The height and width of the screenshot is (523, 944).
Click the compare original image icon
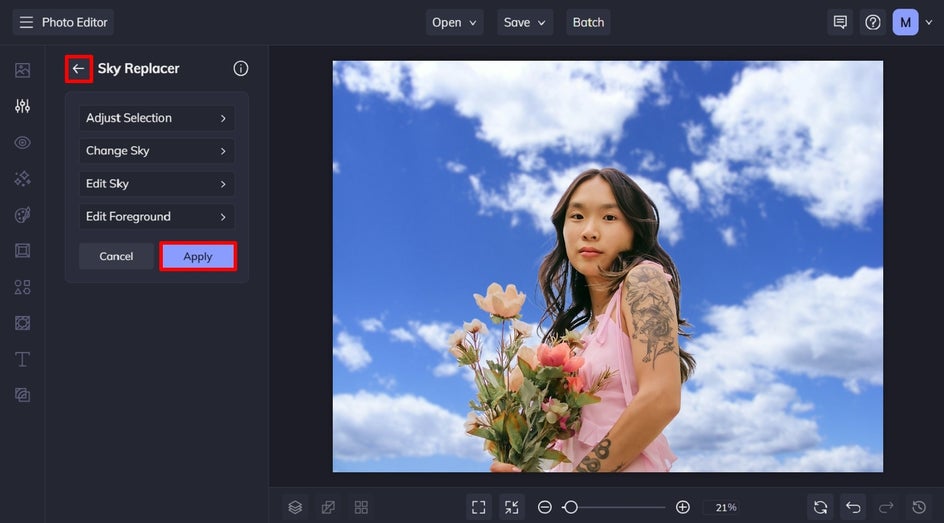(328, 507)
